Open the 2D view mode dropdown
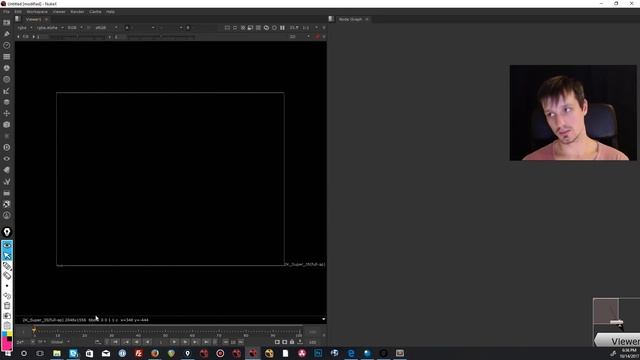640x360 pixels. tap(300, 37)
